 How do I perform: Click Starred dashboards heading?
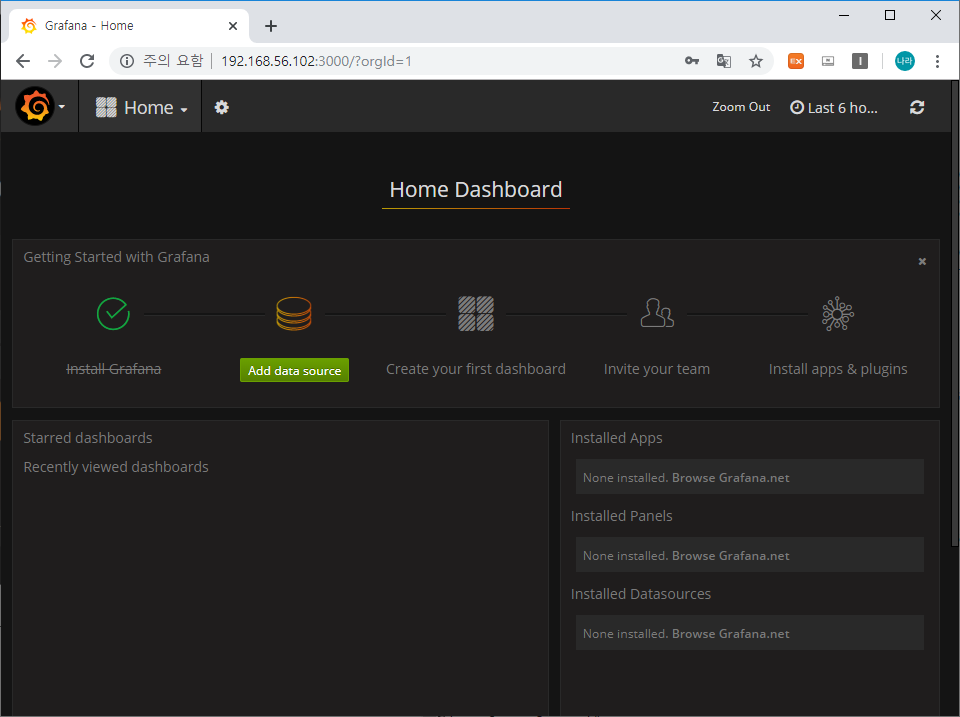click(x=88, y=438)
